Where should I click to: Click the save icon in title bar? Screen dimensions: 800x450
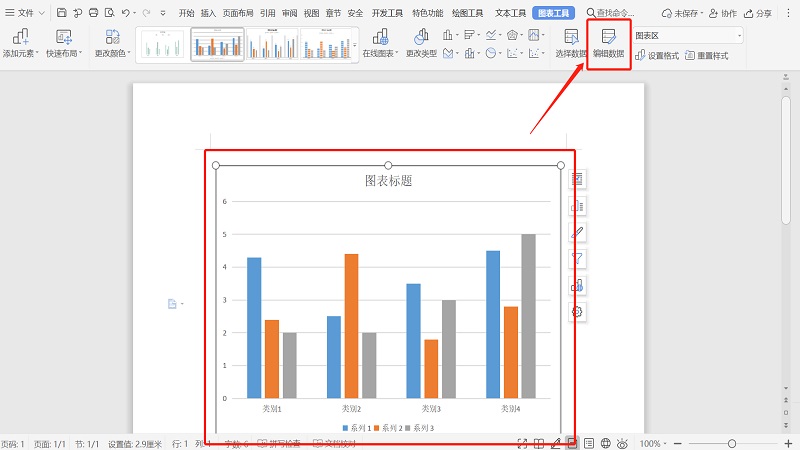(x=62, y=13)
